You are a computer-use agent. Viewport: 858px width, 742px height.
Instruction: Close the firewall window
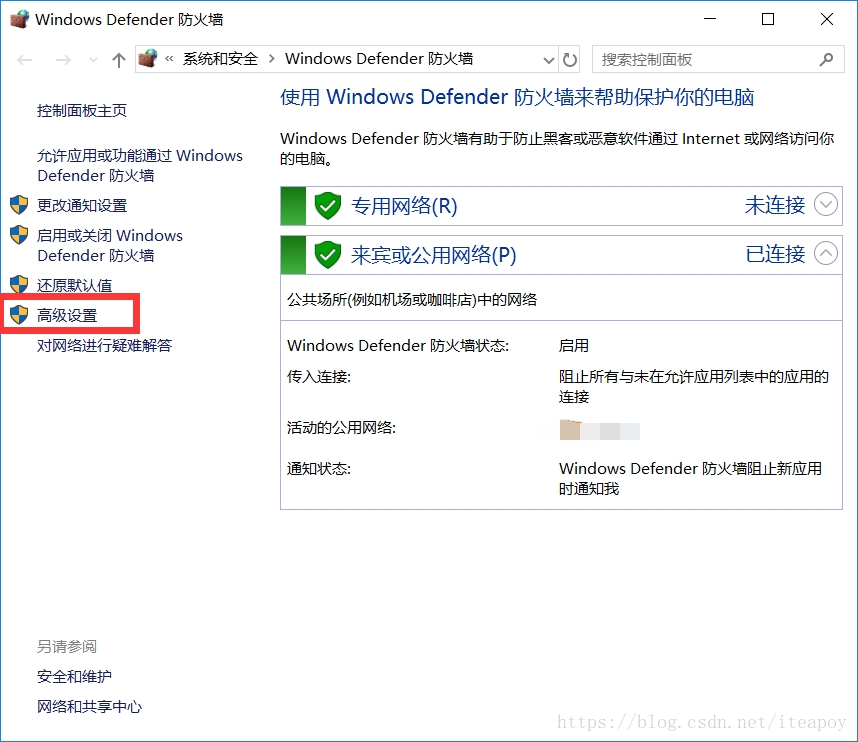(827, 19)
